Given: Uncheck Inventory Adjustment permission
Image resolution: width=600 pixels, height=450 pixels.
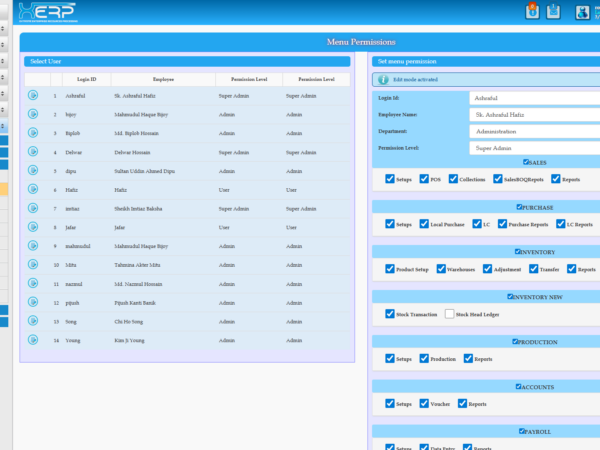Looking at the screenshot, I should (487, 269).
